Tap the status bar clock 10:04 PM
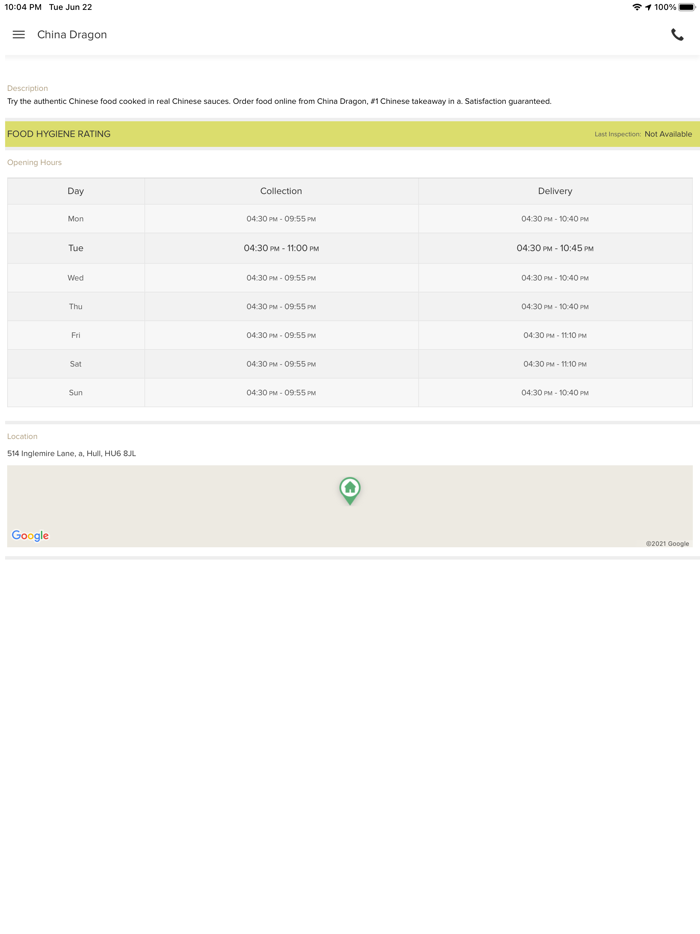The width and height of the screenshot is (700, 934). pyautogui.click(x=23, y=7)
